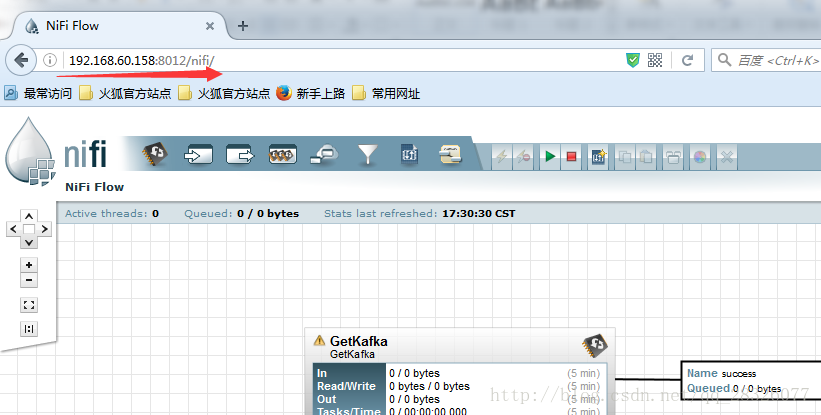
Task: Click the Disable crossed lightning button
Action: 523,156
